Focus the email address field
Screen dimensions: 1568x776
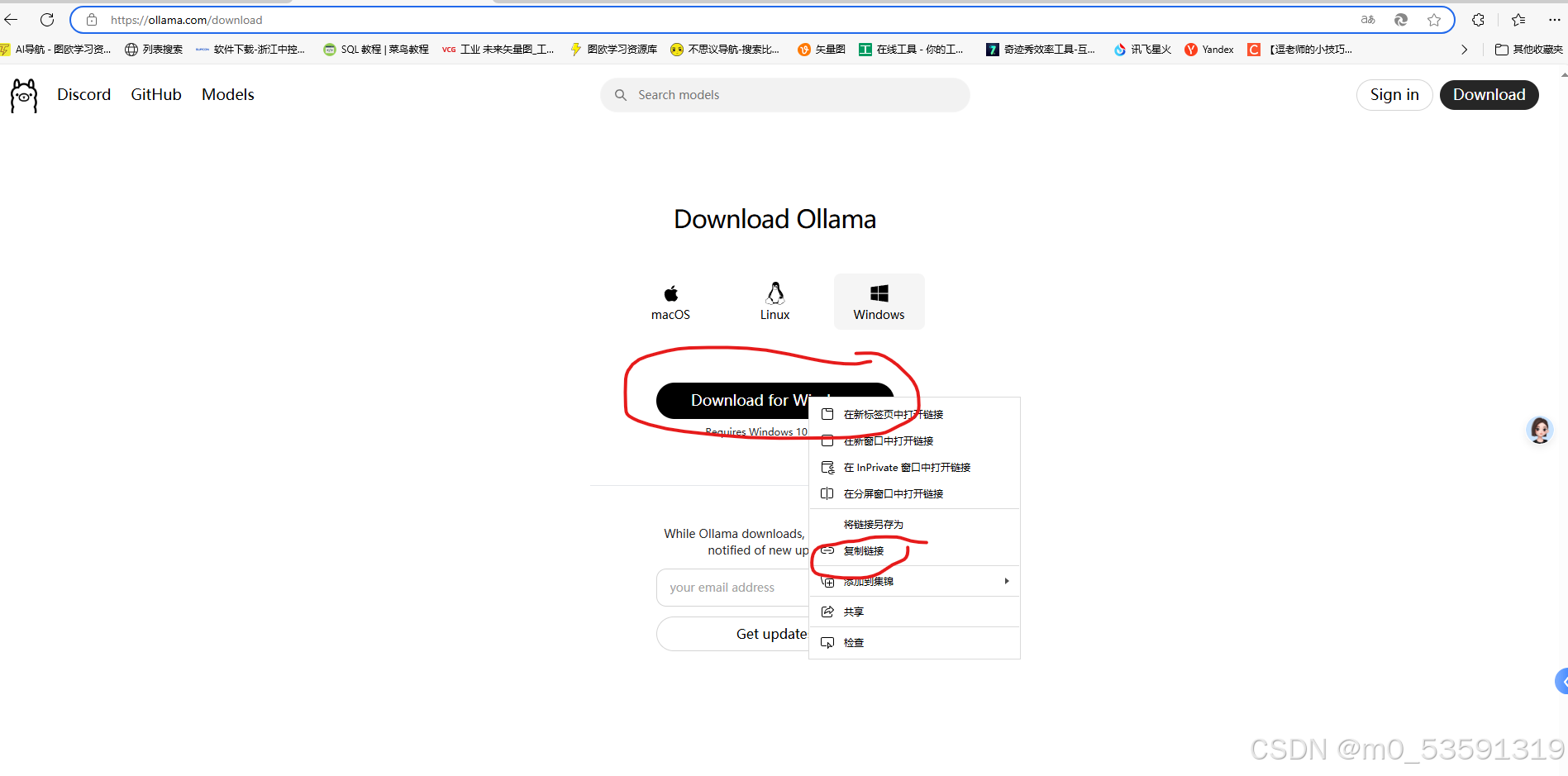[732, 588]
